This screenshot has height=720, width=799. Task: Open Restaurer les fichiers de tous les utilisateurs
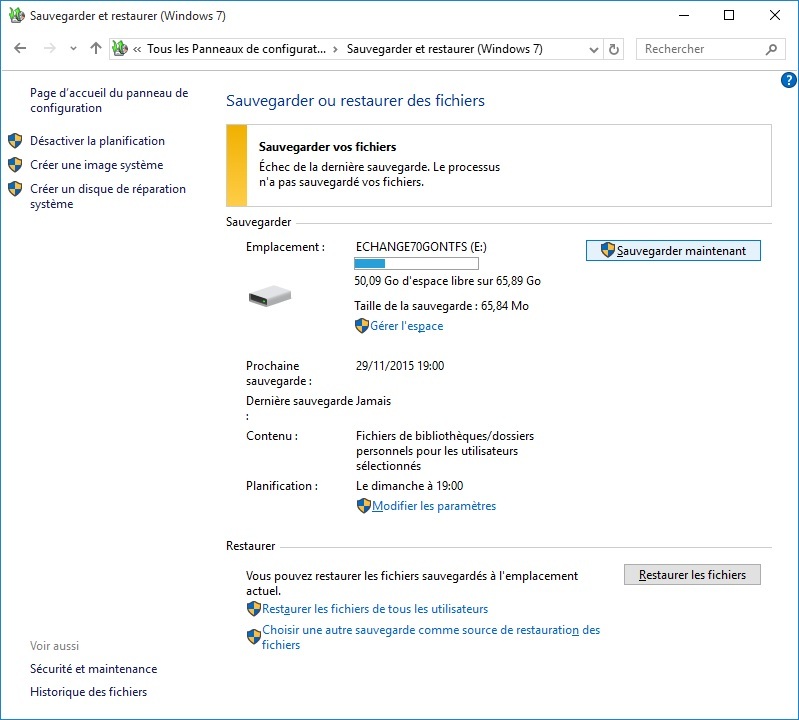pos(375,609)
